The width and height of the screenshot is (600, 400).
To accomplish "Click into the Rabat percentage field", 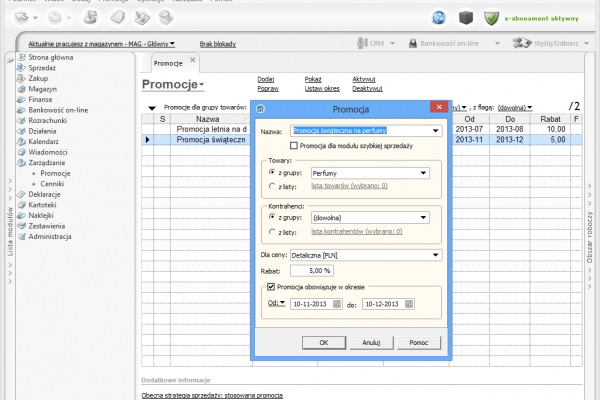I will click(311, 270).
